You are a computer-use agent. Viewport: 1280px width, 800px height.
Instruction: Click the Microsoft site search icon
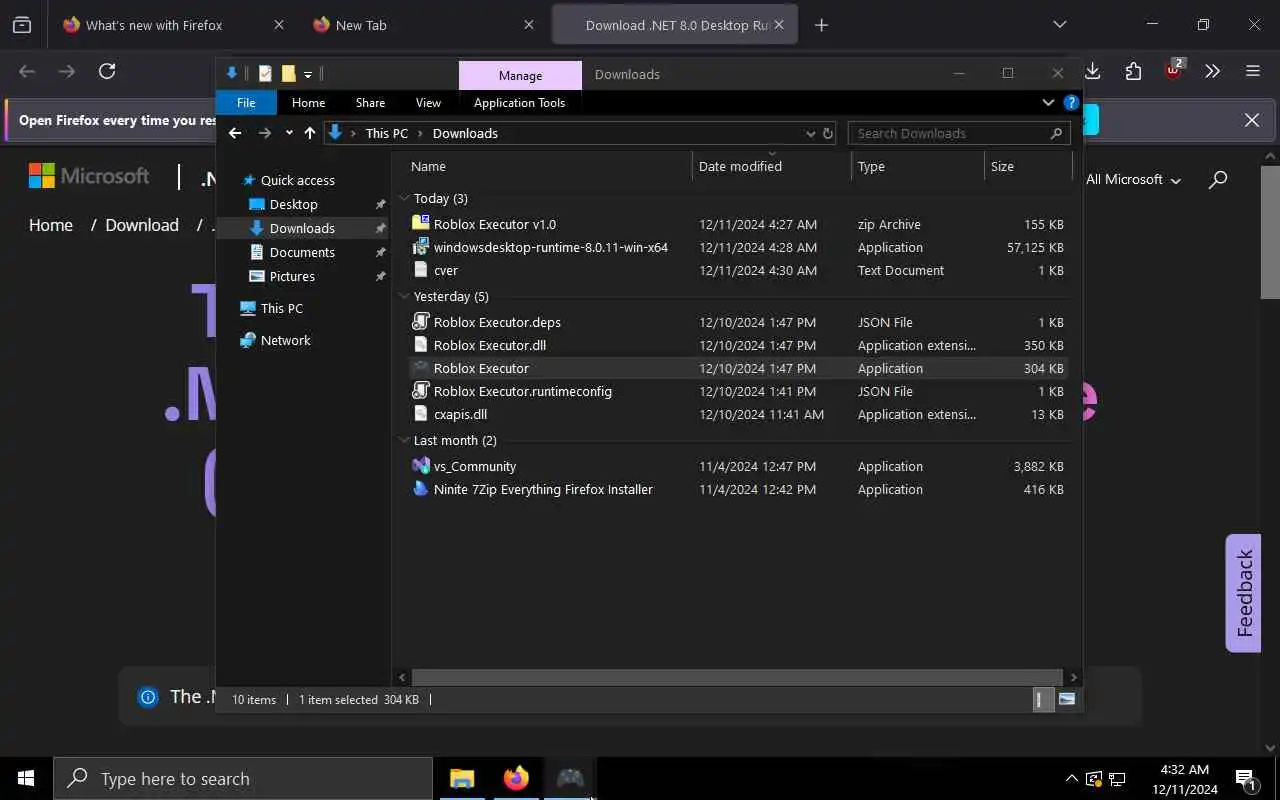click(x=1218, y=180)
